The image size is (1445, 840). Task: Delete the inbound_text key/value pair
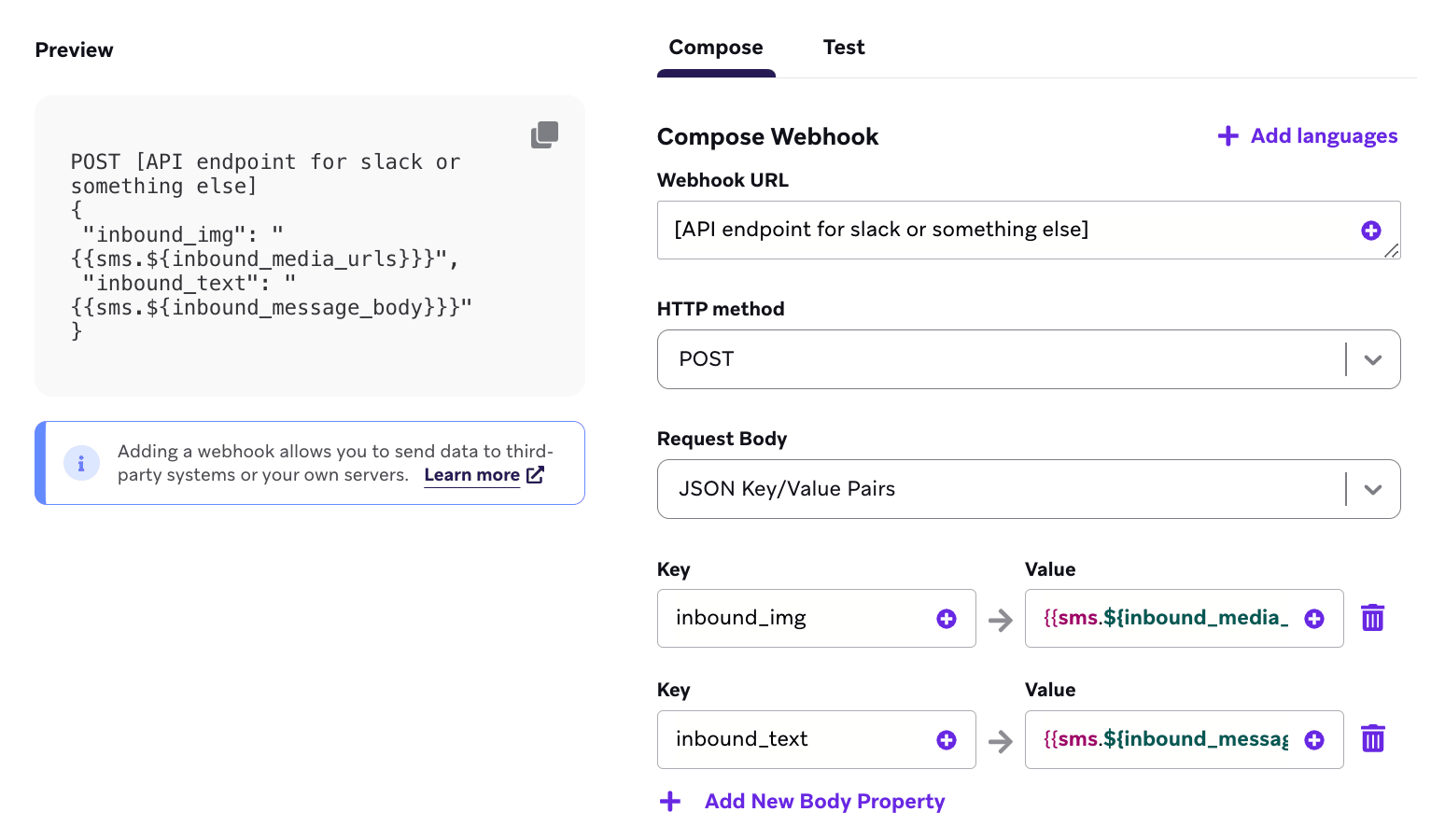coord(1372,739)
